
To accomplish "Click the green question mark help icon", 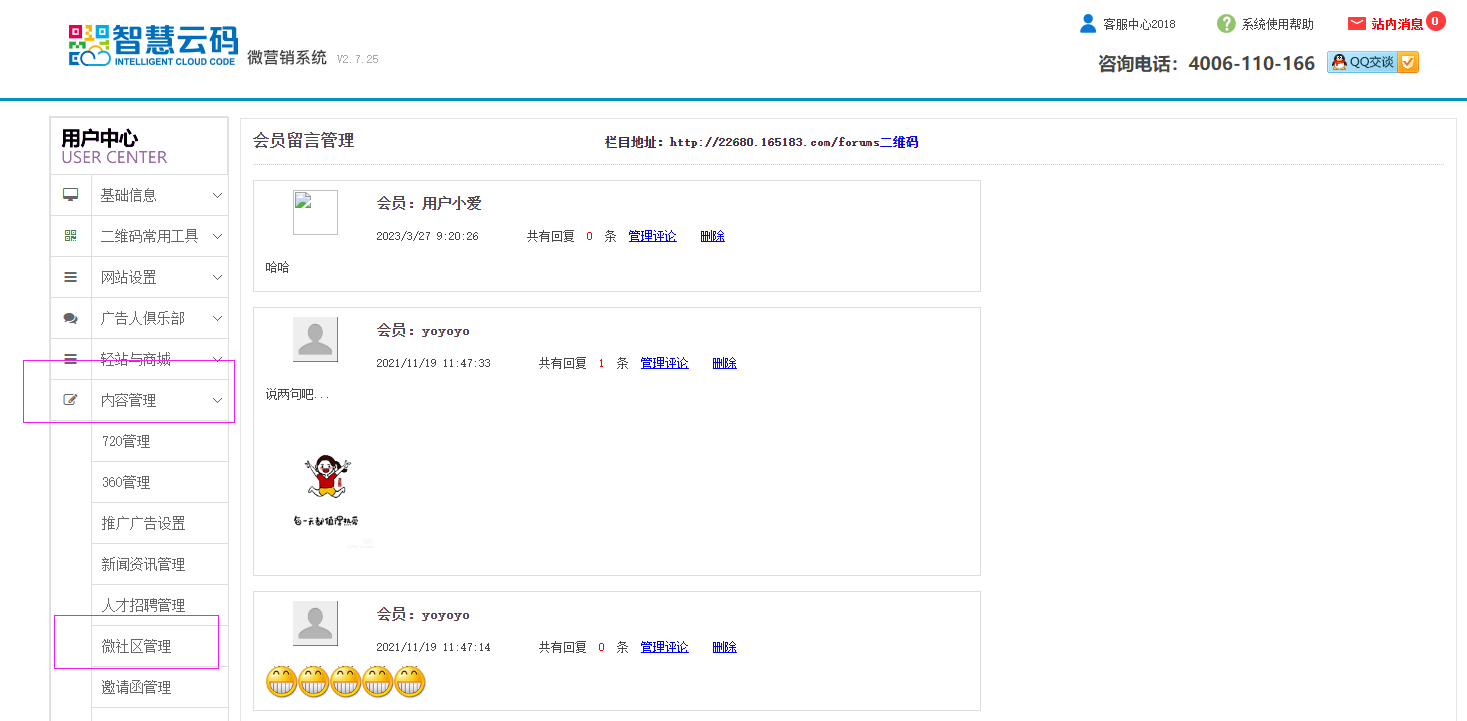I will point(1226,24).
